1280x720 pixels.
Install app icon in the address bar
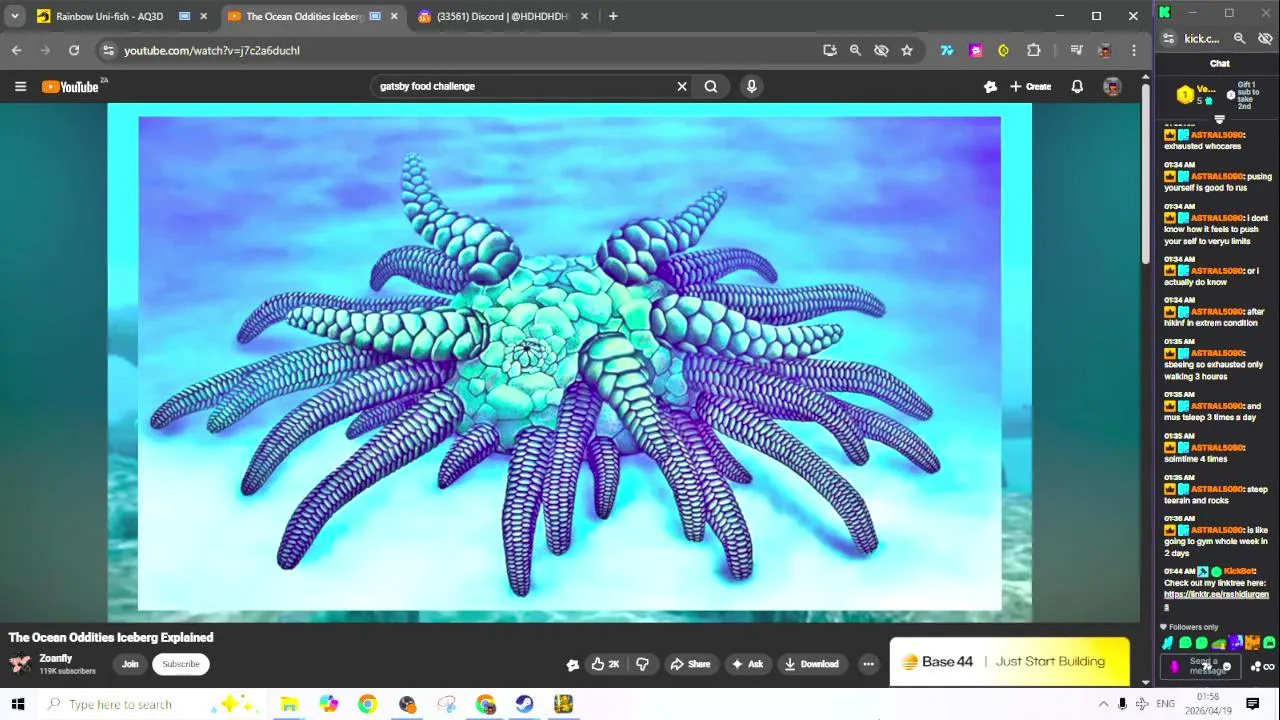tap(830, 50)
